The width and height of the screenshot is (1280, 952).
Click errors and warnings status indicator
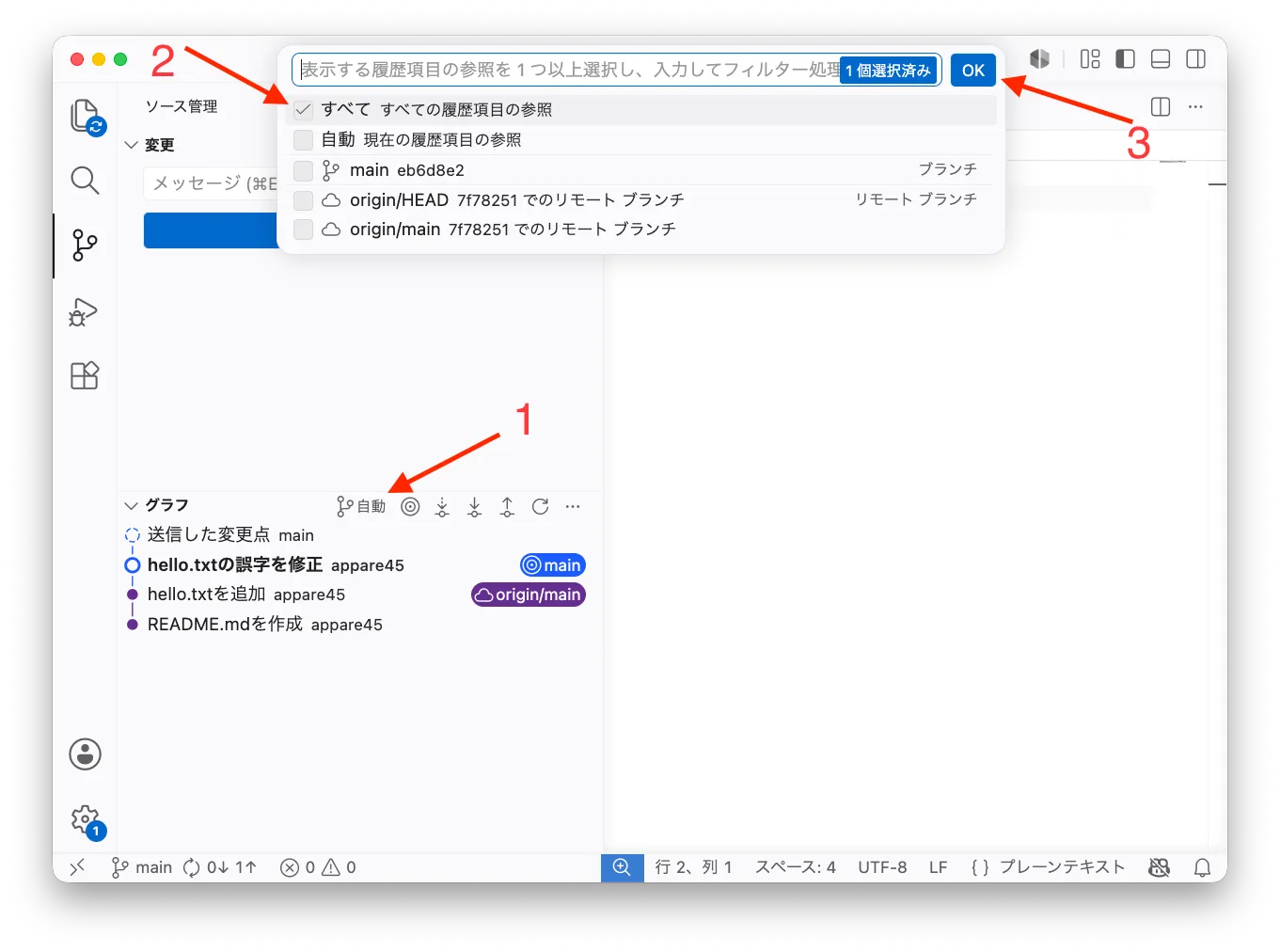(x=318, y=867)
